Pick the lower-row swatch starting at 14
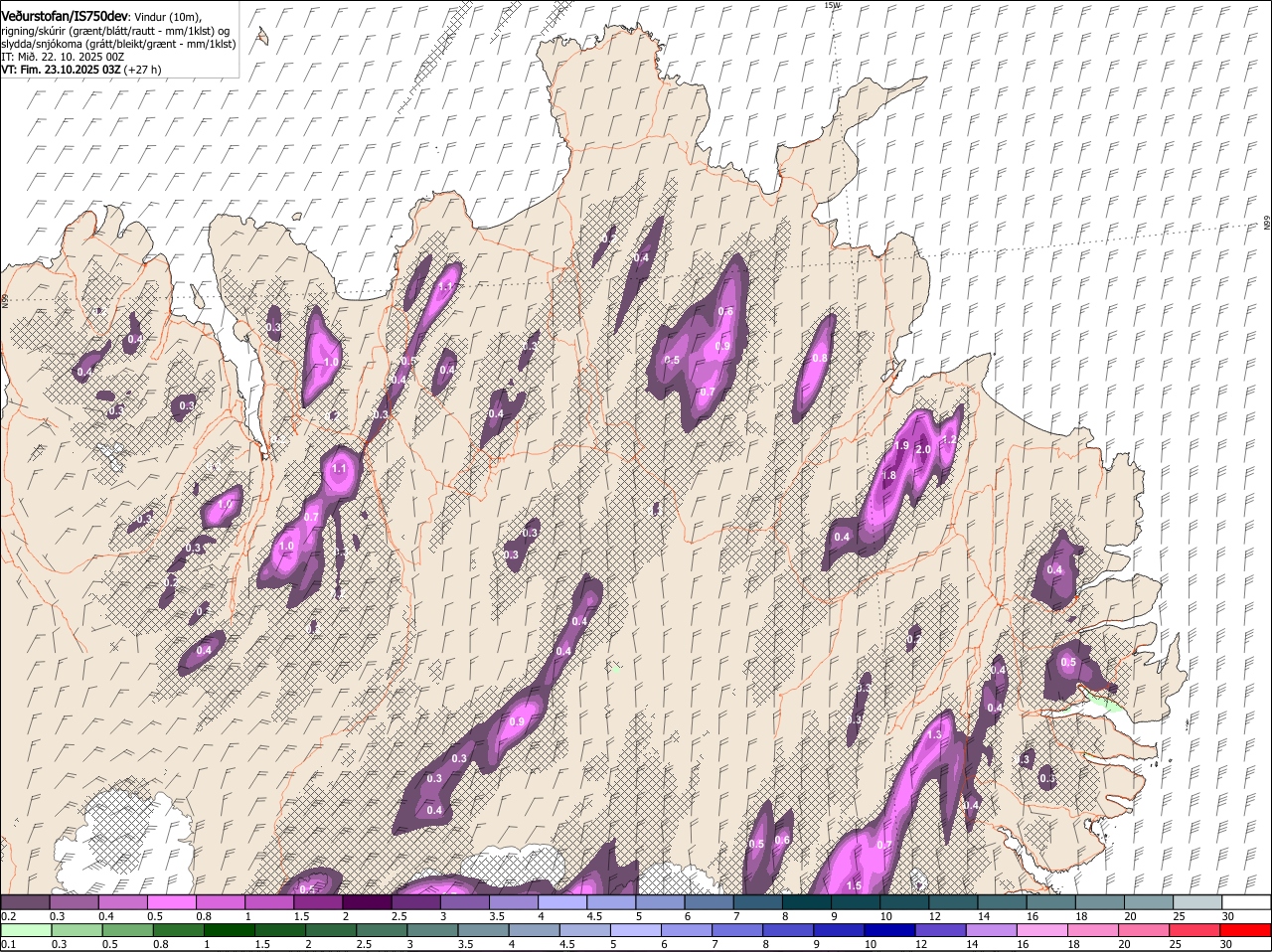The image size is (1272, 952). click(992, 930)
